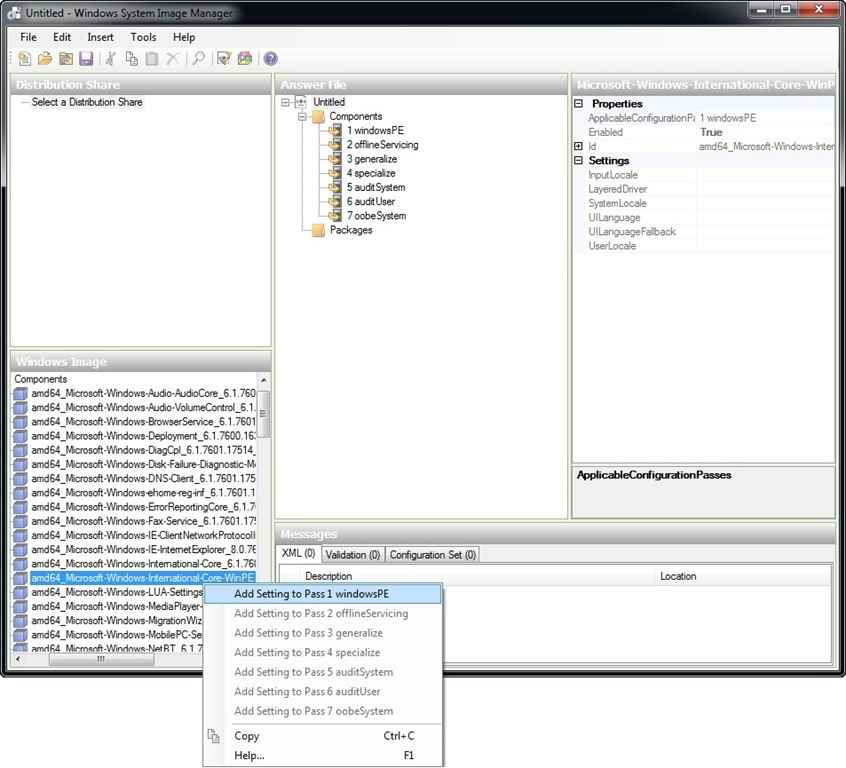Click the Paste clipboard icon in toolbar
Viewport: 846px width, 768px height.
152,58
